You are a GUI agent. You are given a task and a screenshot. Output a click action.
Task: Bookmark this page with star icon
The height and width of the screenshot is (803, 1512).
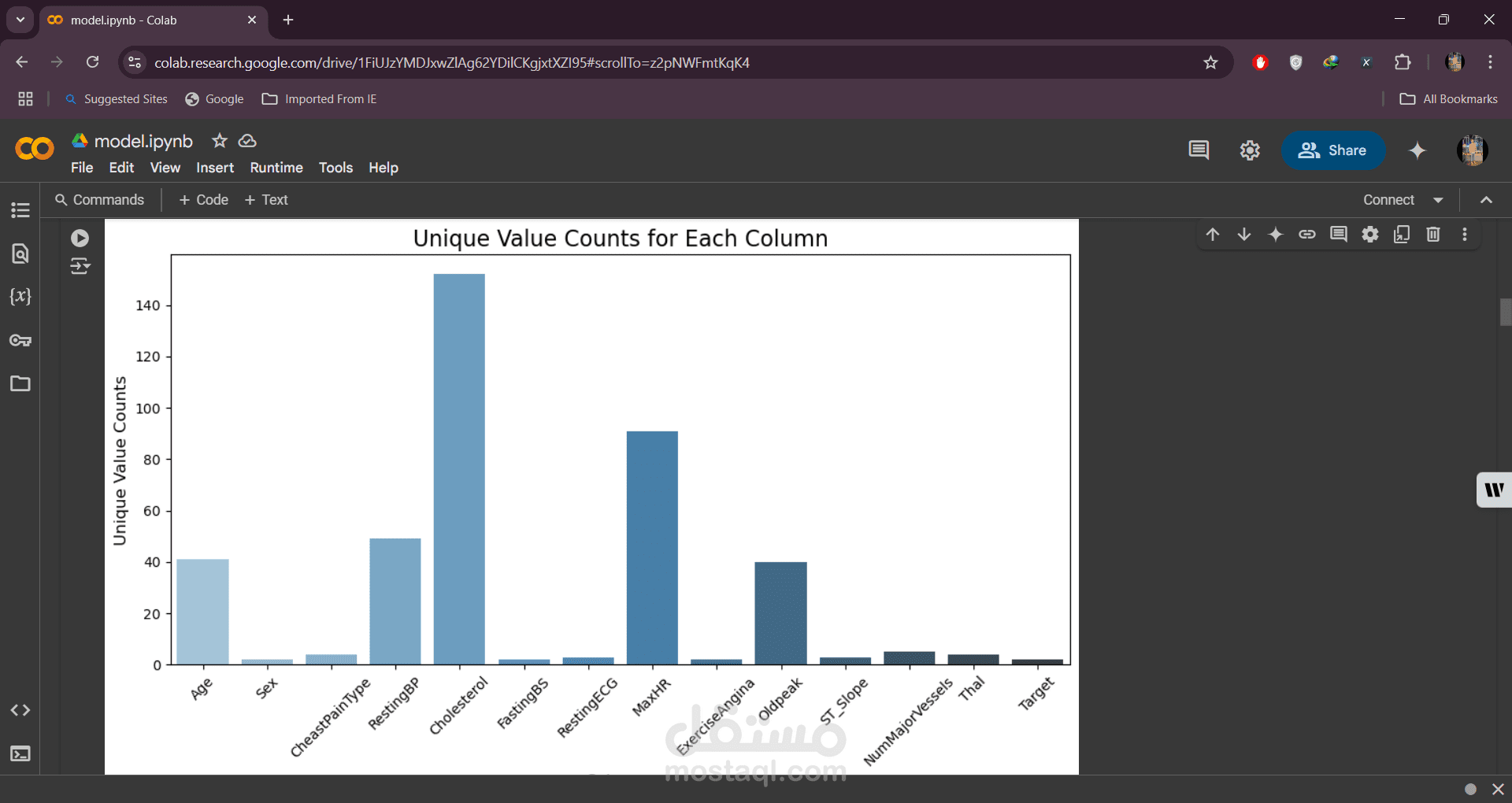tap(1210, 62)
